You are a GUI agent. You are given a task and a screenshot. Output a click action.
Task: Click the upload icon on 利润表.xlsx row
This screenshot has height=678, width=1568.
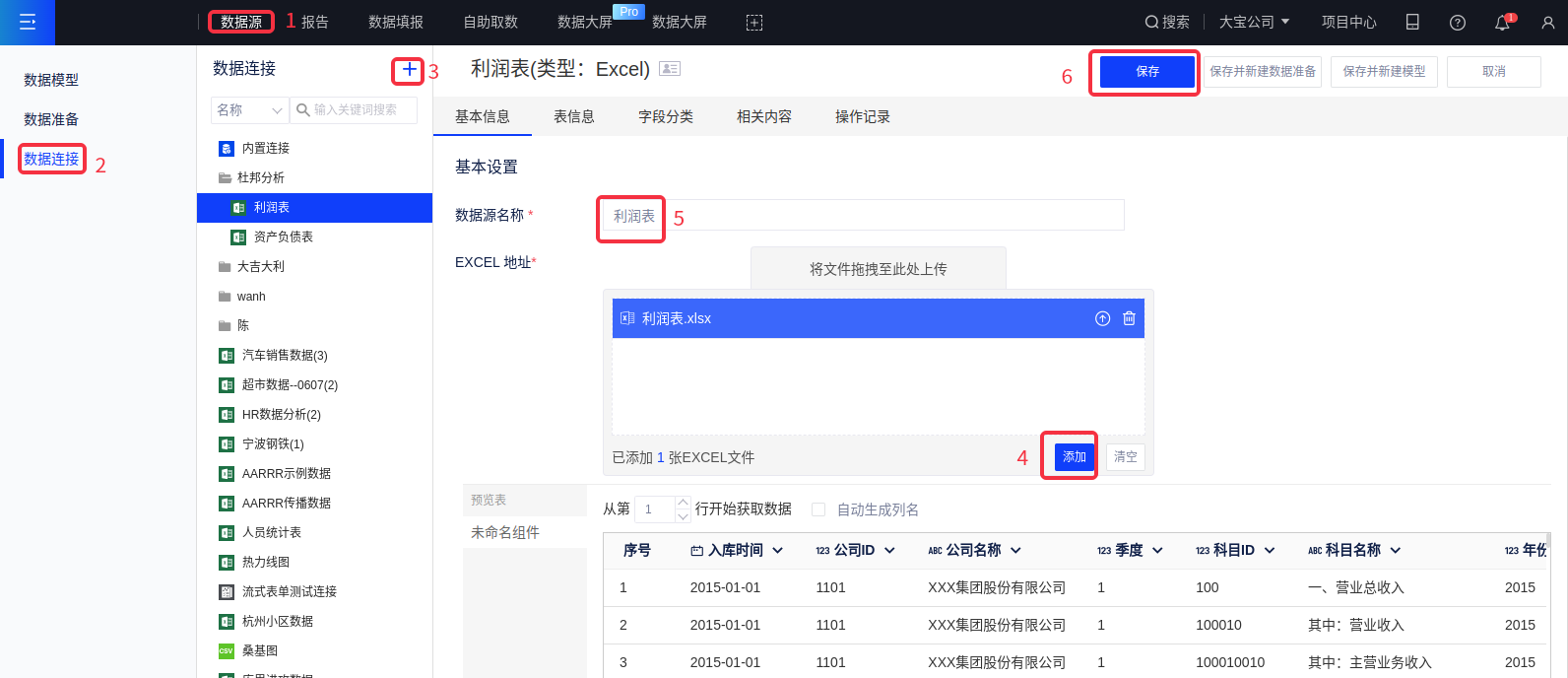(1102, 318)
